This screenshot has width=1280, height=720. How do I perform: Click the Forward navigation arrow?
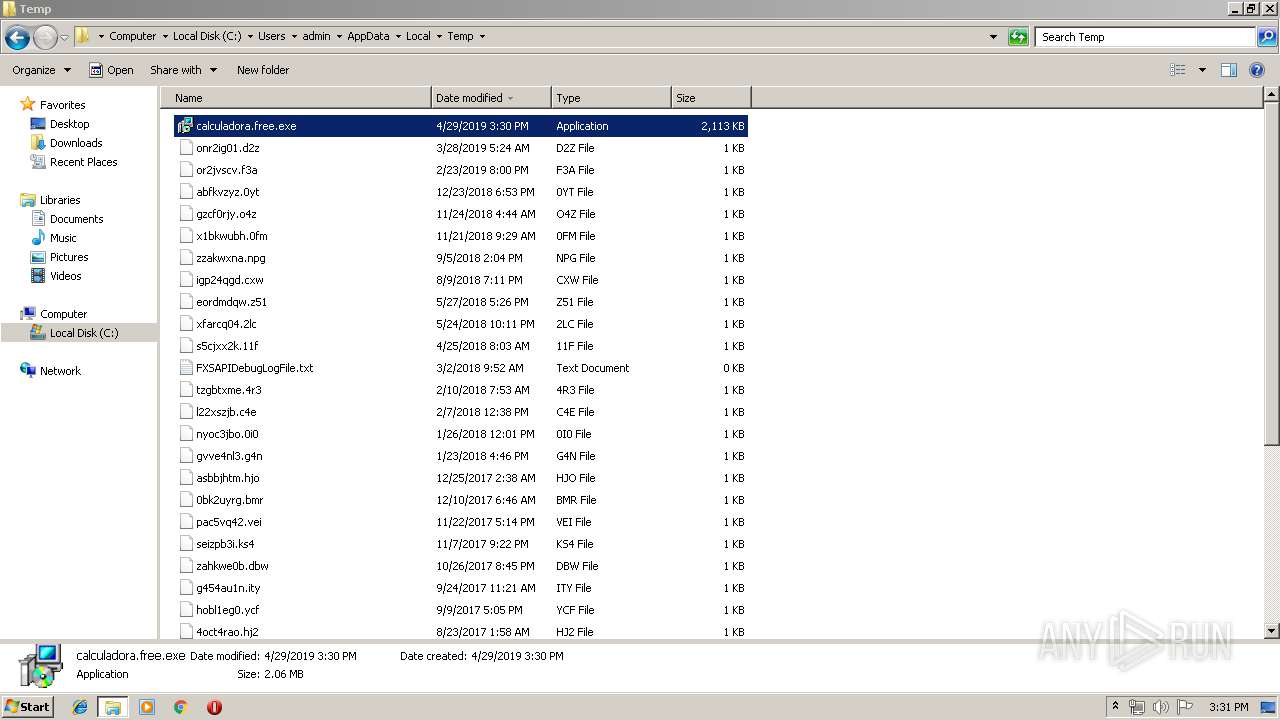(45, 37)
